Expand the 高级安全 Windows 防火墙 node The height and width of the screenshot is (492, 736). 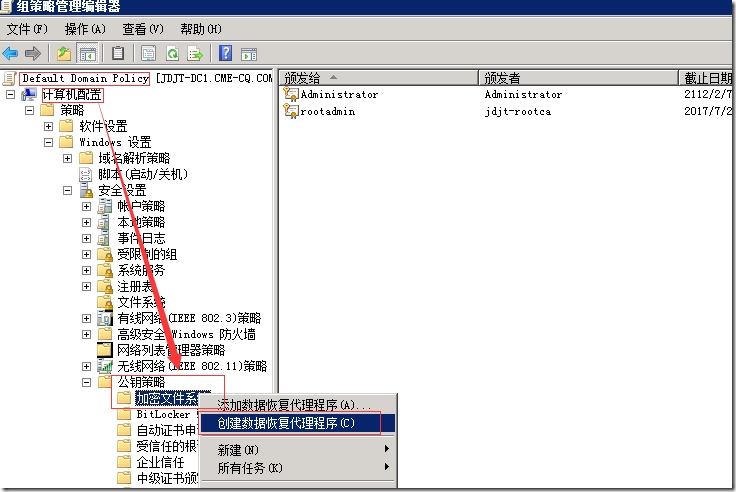tap(86, 334)
